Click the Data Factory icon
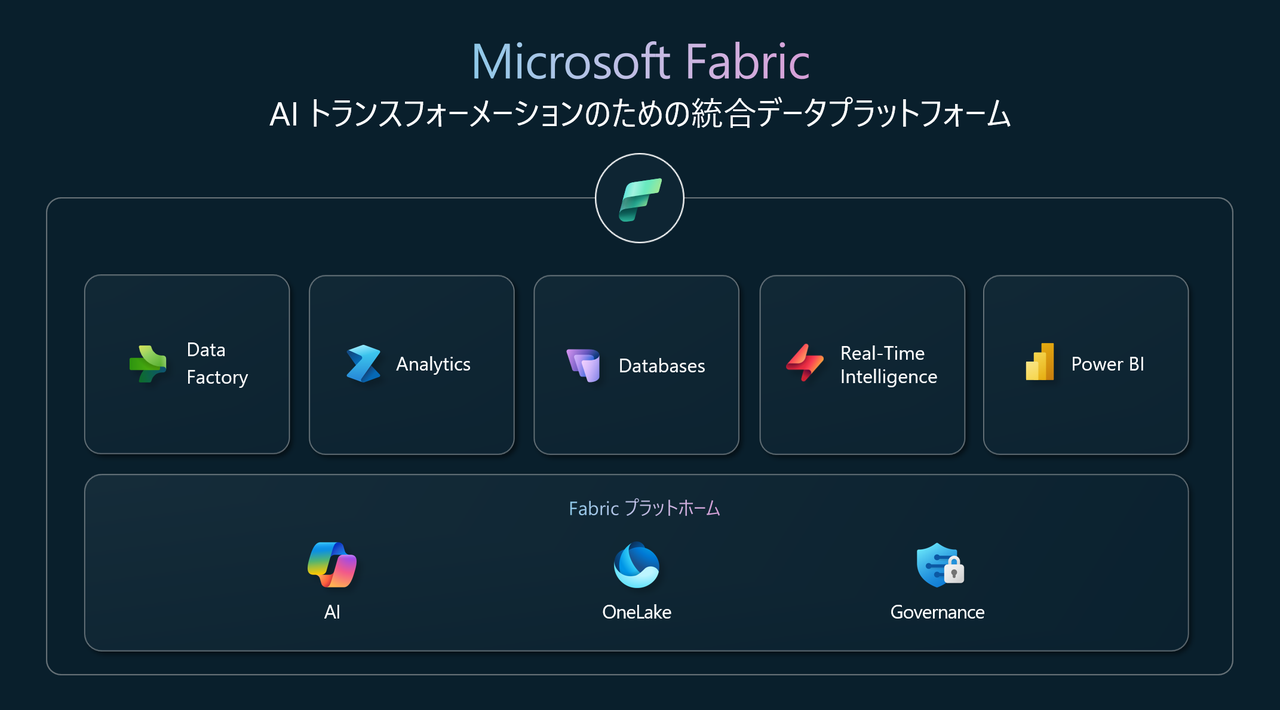The height and width of the screenshot is (710, 1280). tap(148, 364)
